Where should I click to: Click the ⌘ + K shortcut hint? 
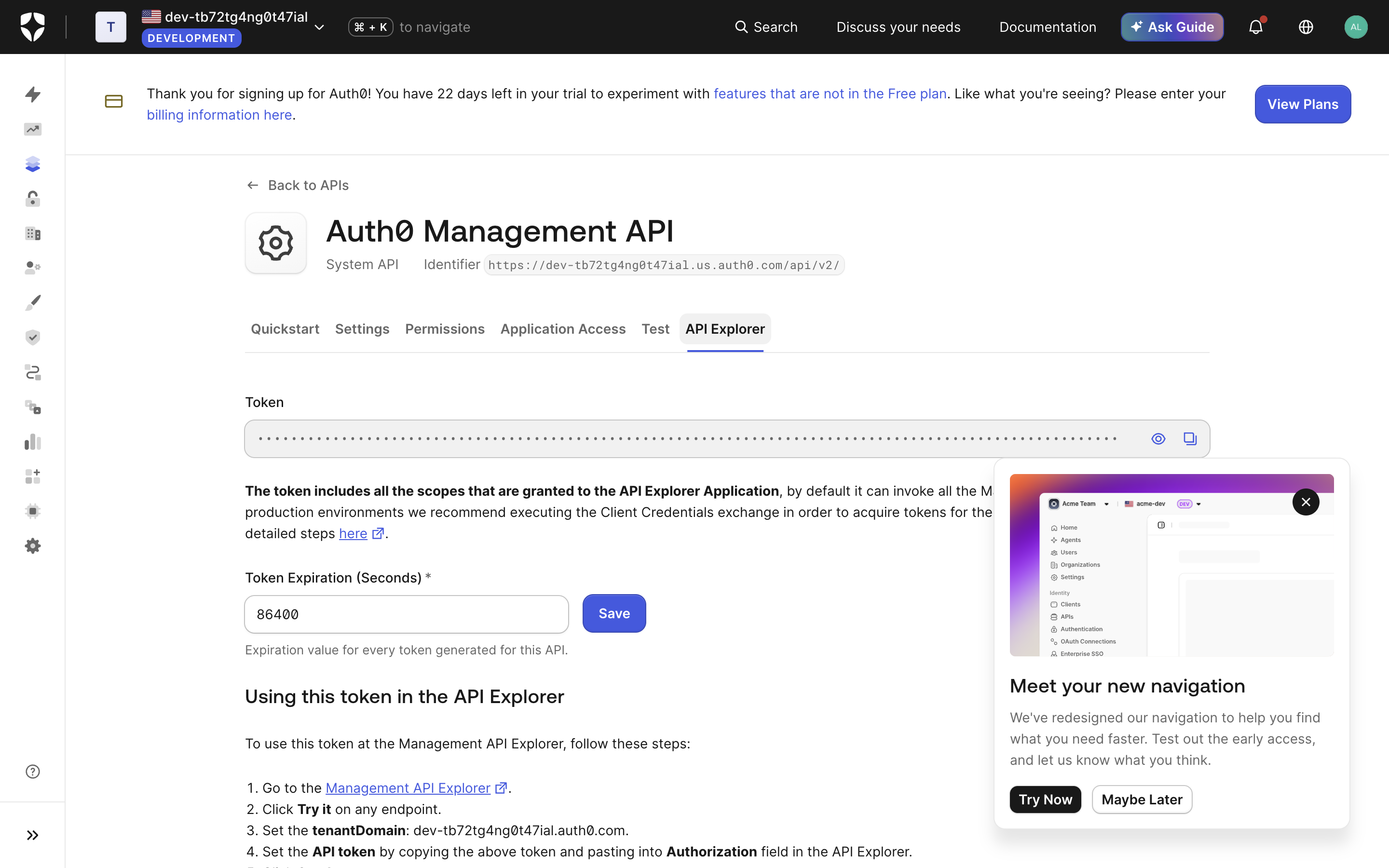(x=371, y=27)
